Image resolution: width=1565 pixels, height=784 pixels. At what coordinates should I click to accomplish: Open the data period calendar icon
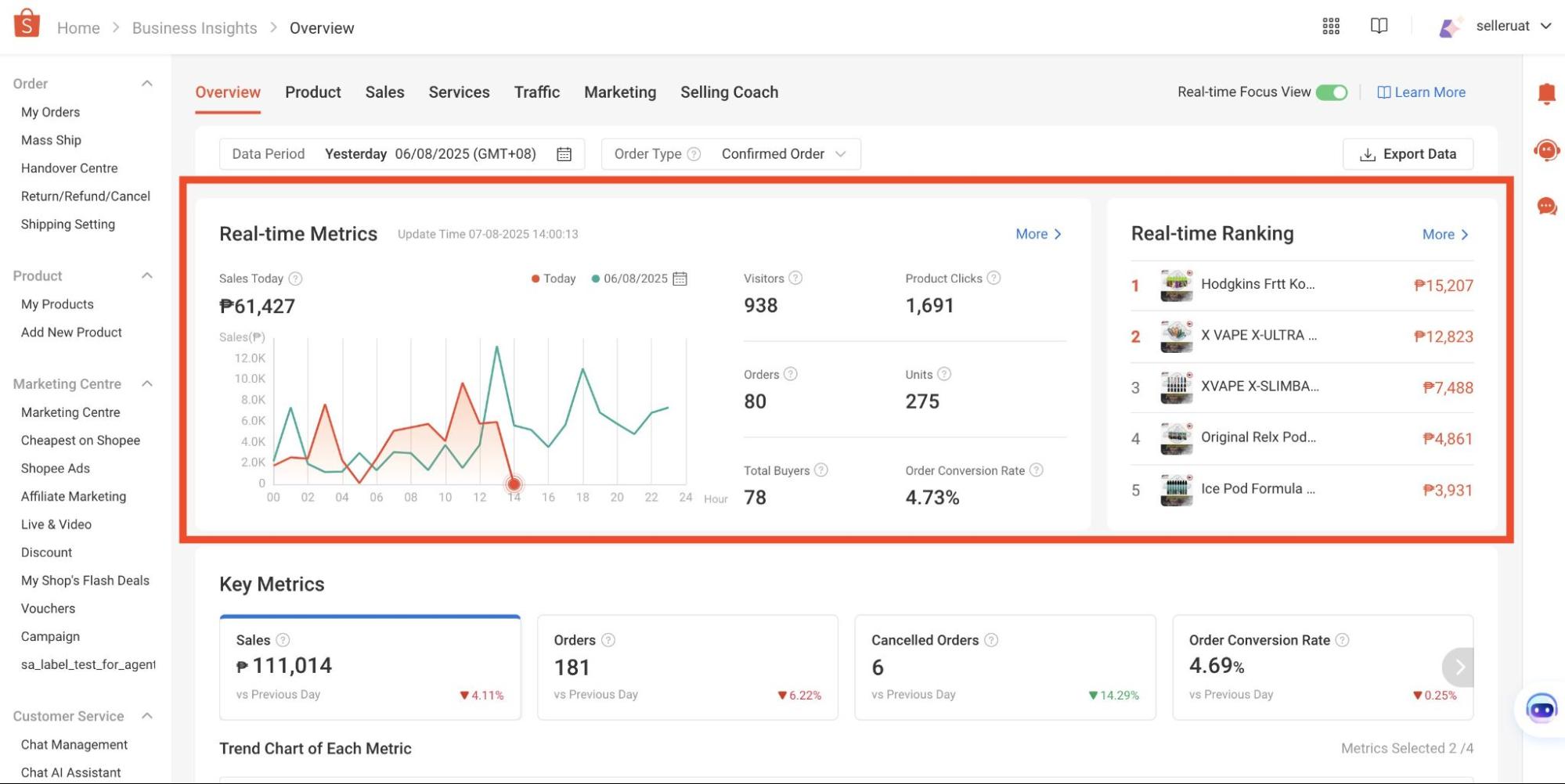(x=565, y=153)
